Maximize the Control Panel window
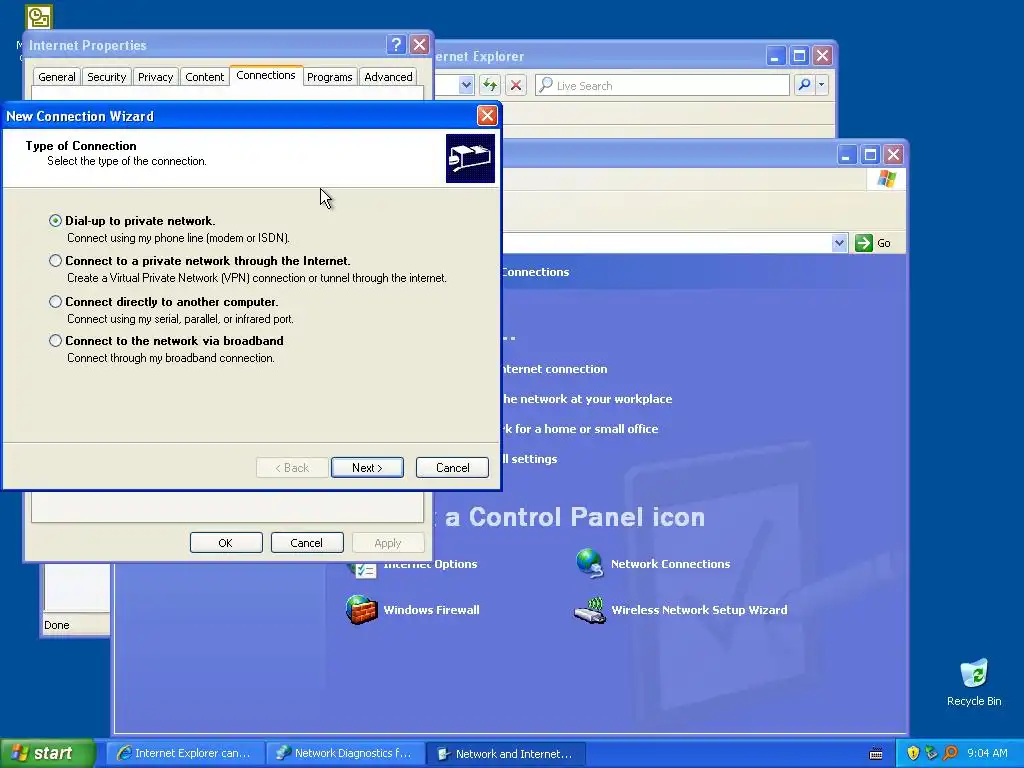Screen dimensions: 1024x768 point(870,155)
